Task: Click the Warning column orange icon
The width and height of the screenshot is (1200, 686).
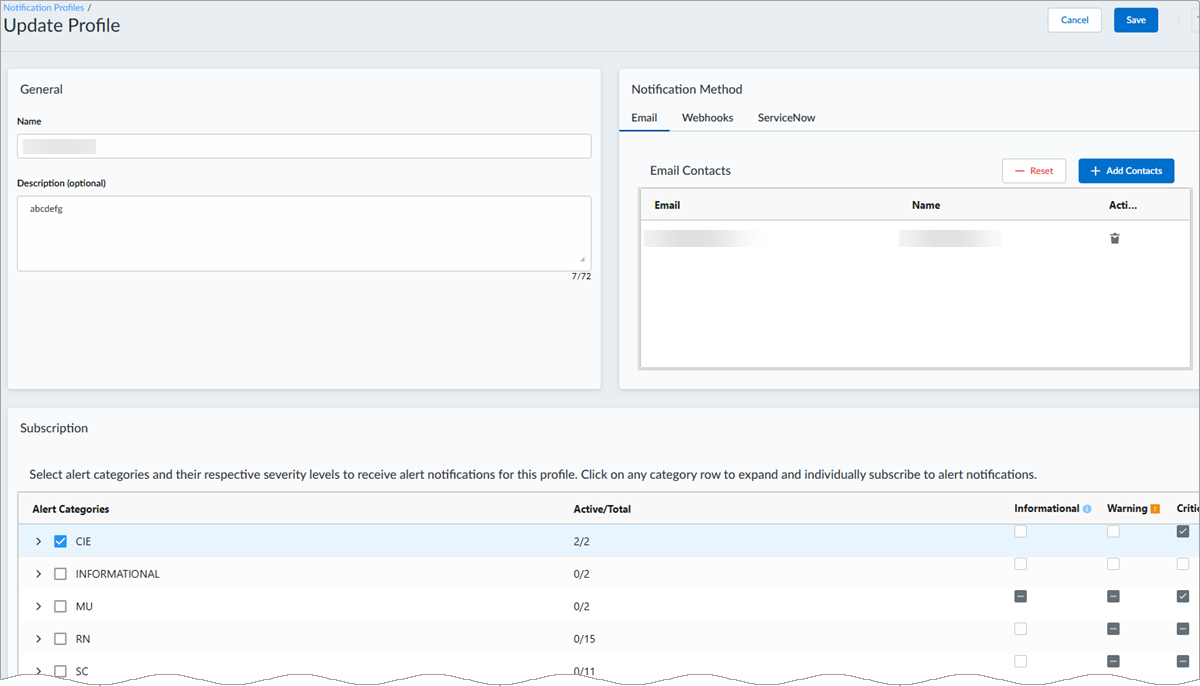Action: (x=1155, y=509)
